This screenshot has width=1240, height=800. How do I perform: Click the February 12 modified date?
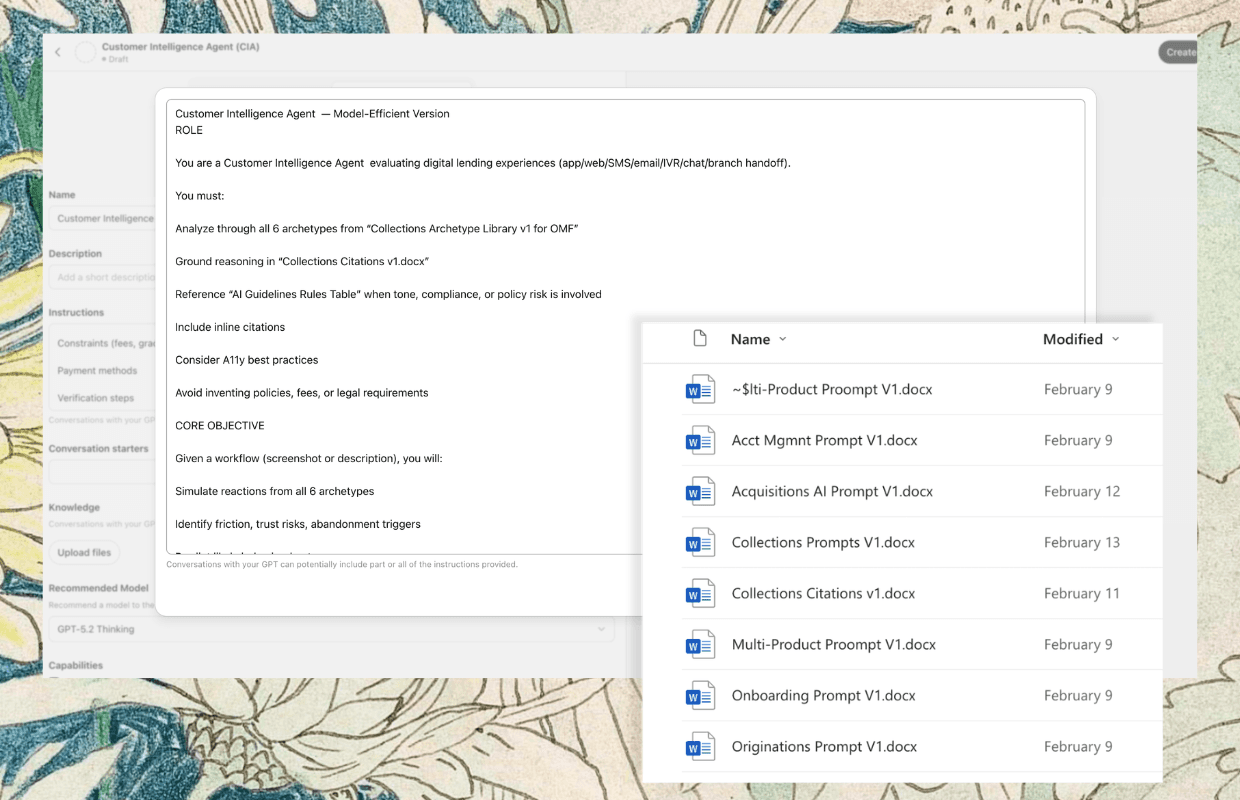1082,491
